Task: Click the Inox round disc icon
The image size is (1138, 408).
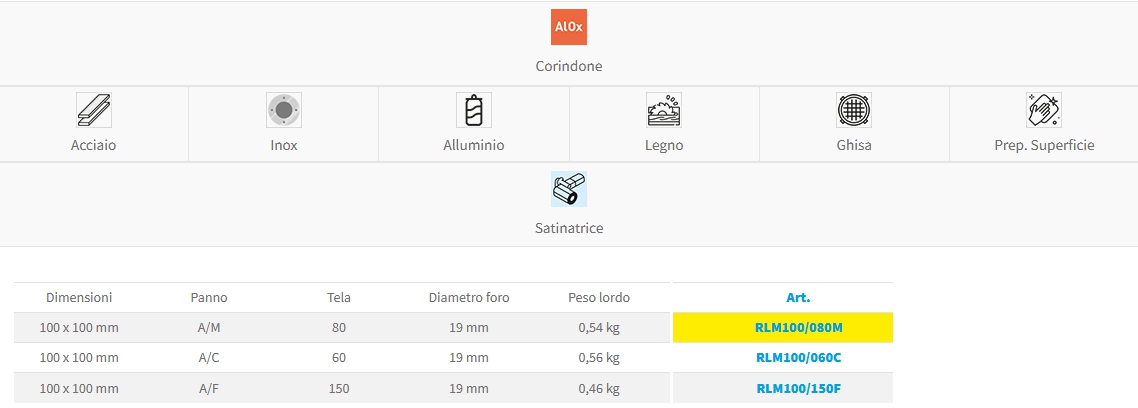Action: pos(284,110)
